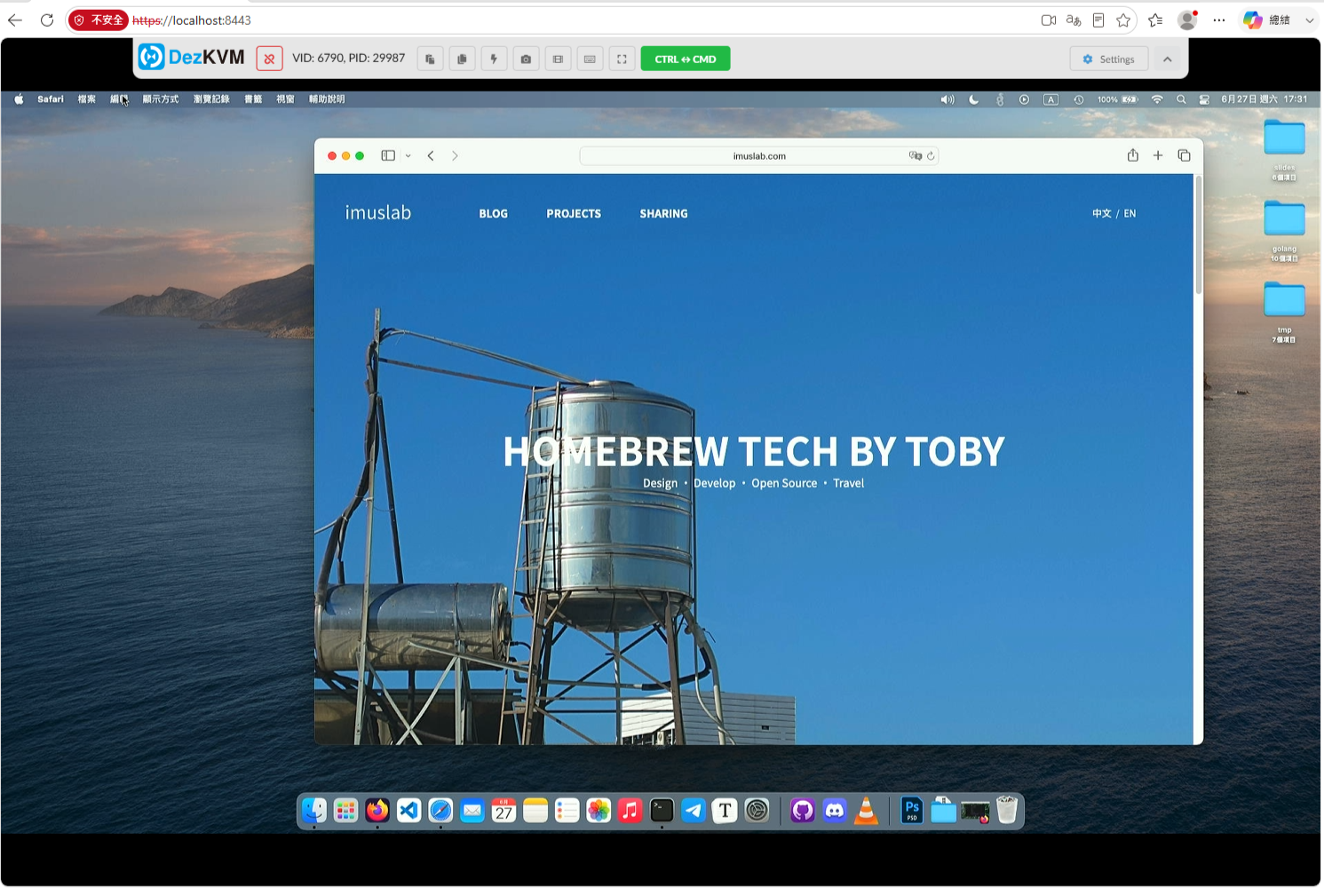The height and width of the screenshot is (896, 1332).
Task: Switch website language to 中文
Action: pos(1102,214)
